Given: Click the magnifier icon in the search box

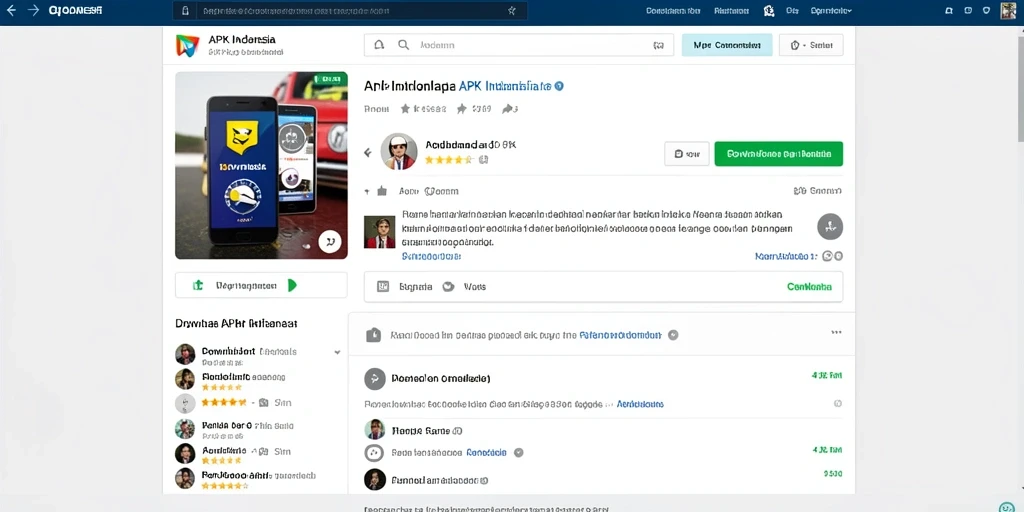Looking at the screenshot, I should (404, 45).
